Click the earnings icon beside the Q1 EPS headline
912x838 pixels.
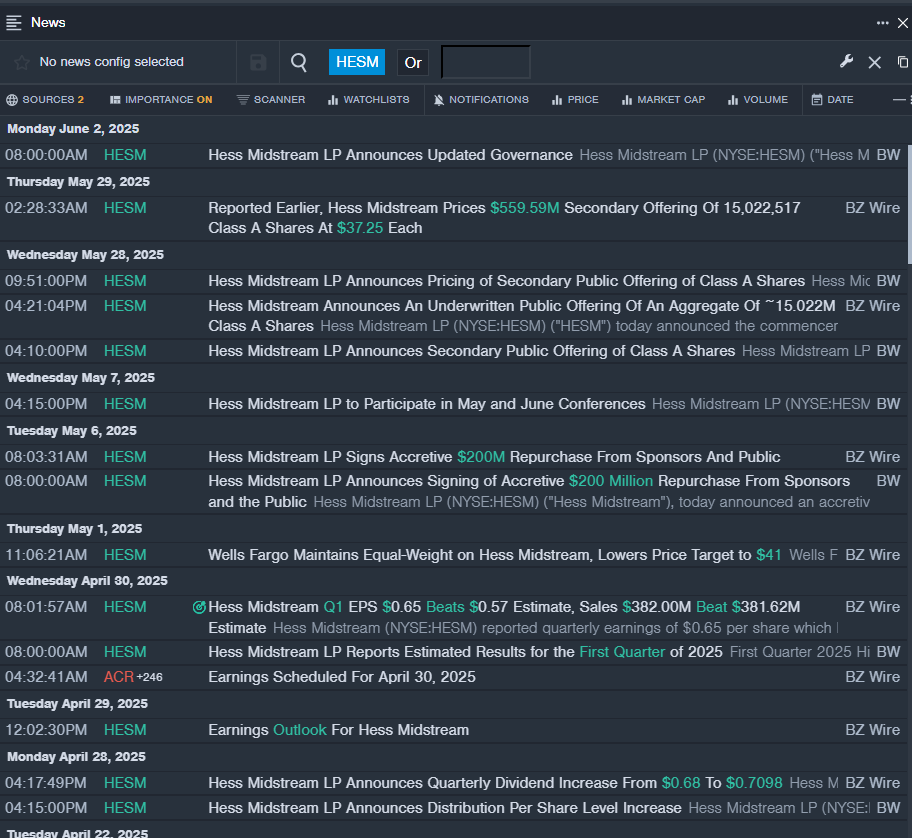199,607
